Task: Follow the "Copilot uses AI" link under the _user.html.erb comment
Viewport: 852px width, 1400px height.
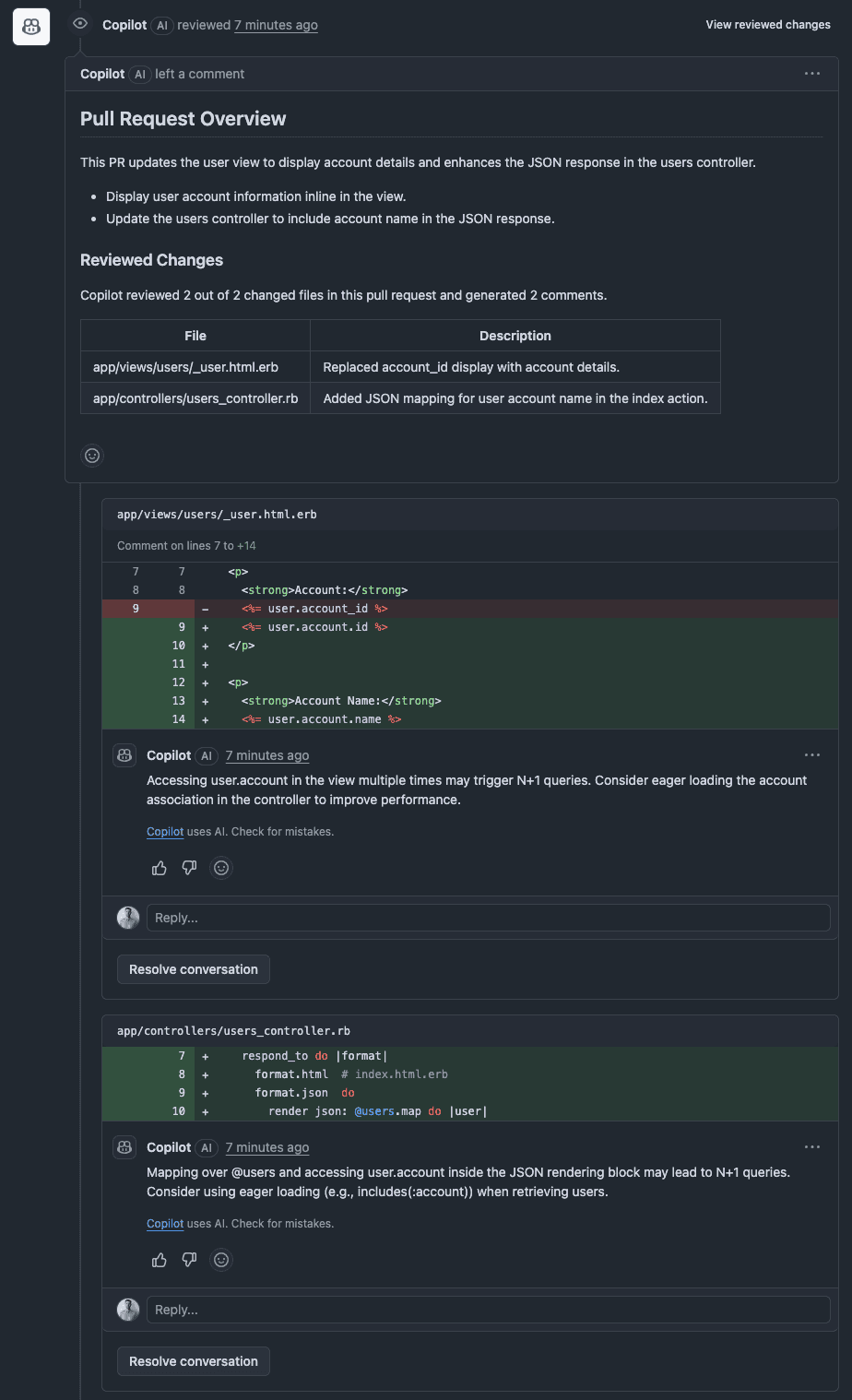Action: pos(165,832)
